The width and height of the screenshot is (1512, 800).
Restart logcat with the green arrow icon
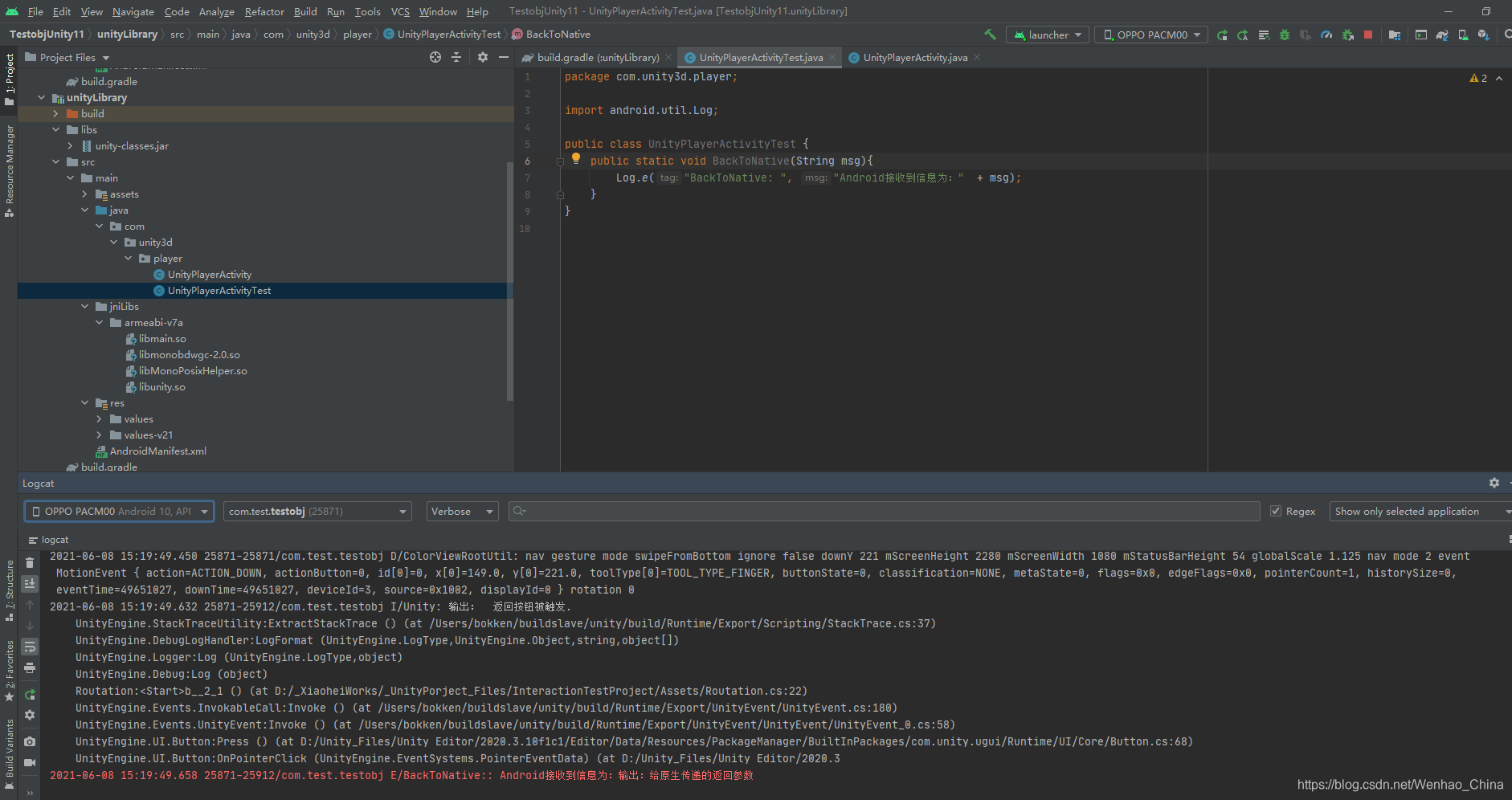(x=30, y=694)
